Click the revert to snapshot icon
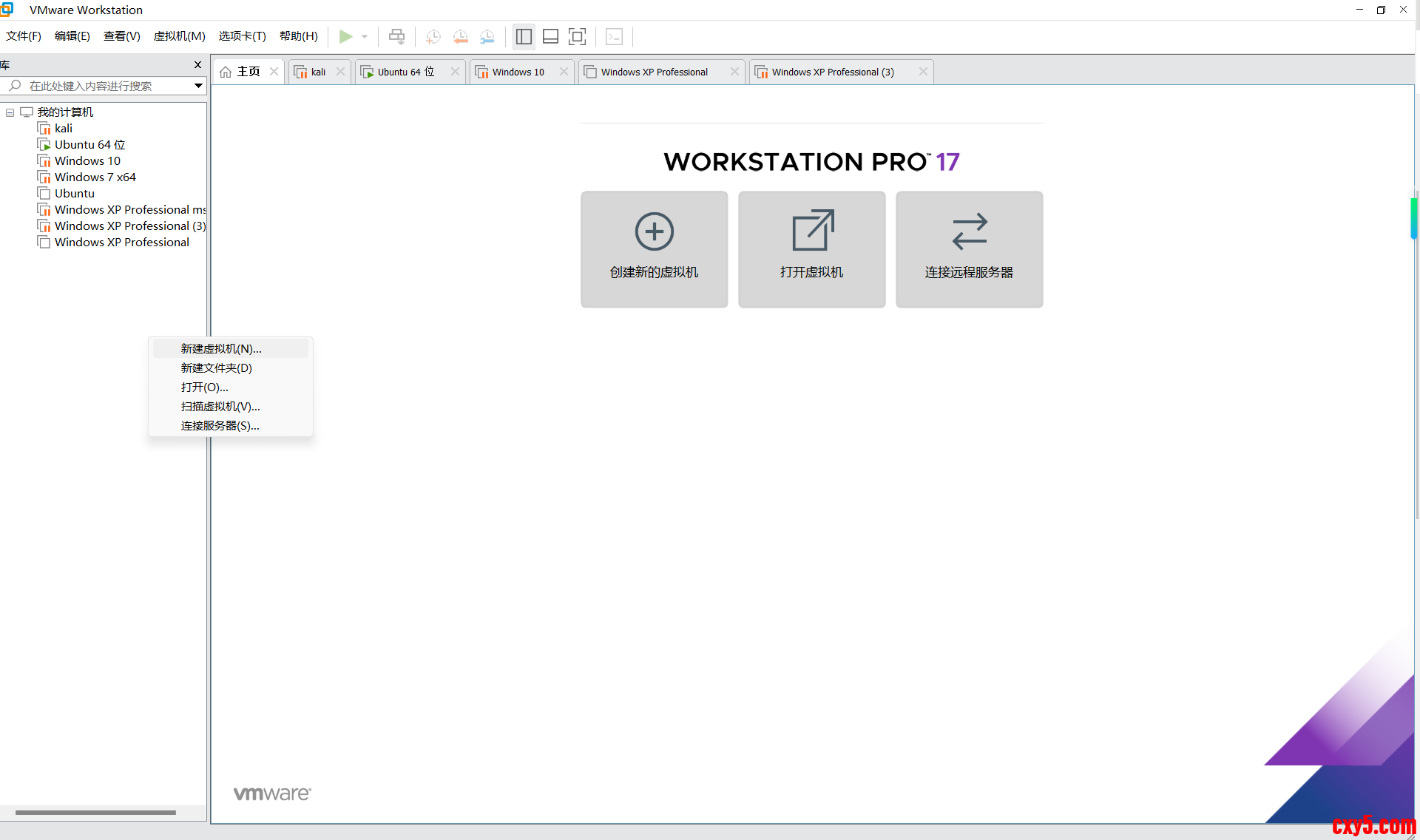The width and height of the screenshot is (1420, 840). (460, 36)
